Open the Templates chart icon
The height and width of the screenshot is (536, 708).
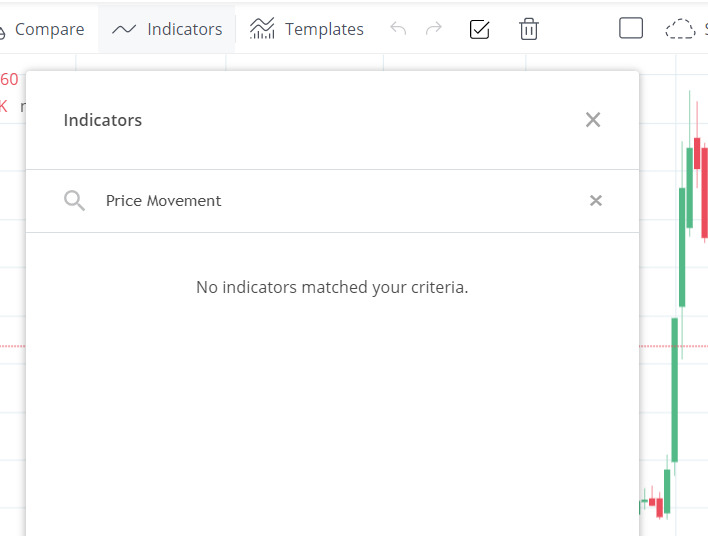coord(262,28)
